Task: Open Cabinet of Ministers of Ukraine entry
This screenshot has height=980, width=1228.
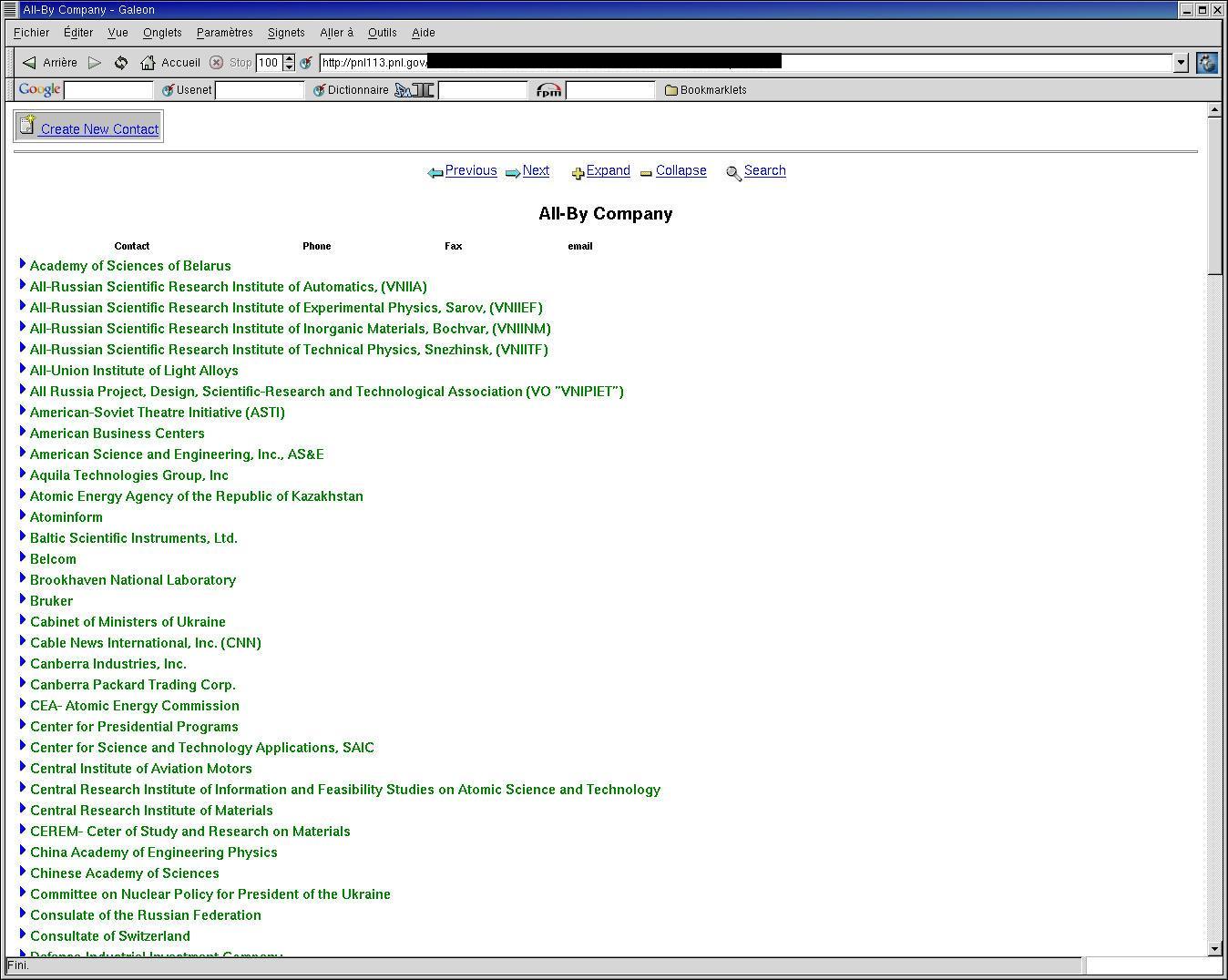Action: pos(128,622)
